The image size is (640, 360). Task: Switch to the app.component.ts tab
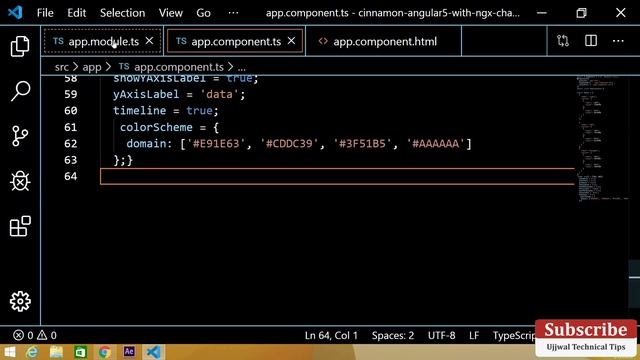pyautogui.click(x=236, y=41)
